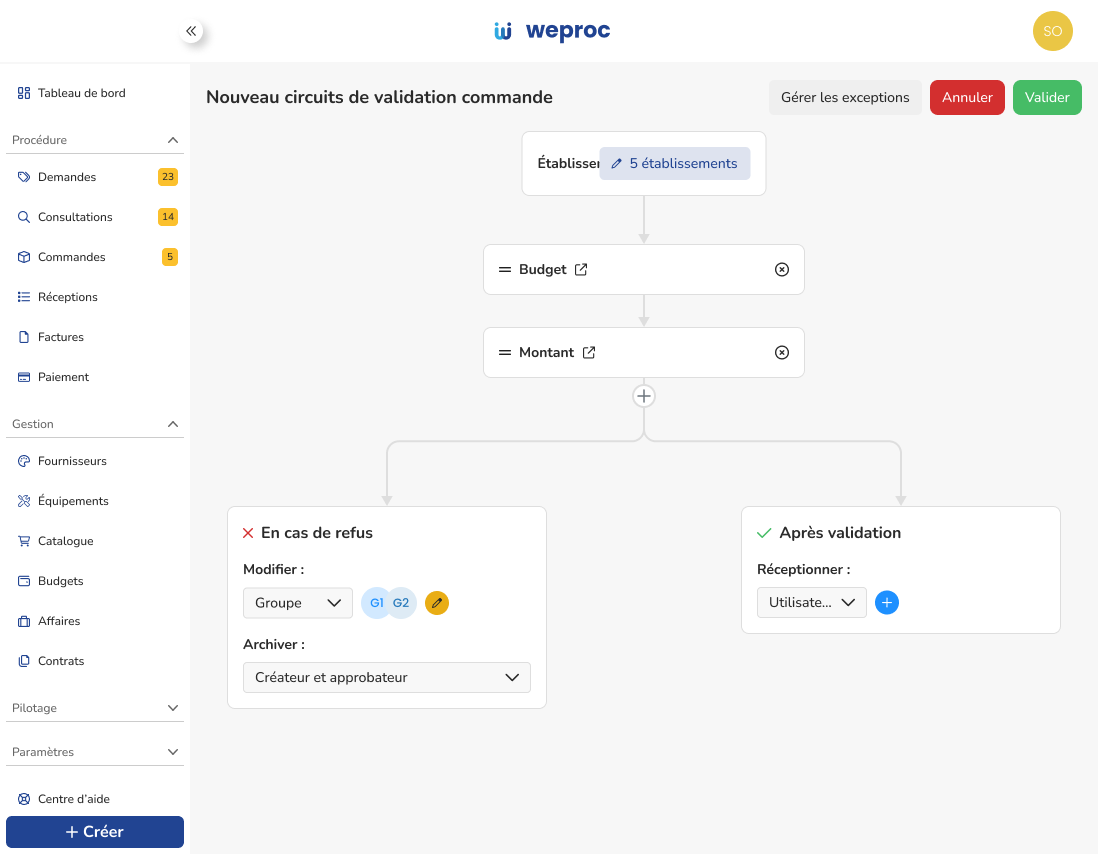Remove the Budget validation step
Image resolution: width=1098 pixels, height=854 pixels.
(x=781, y=269)
